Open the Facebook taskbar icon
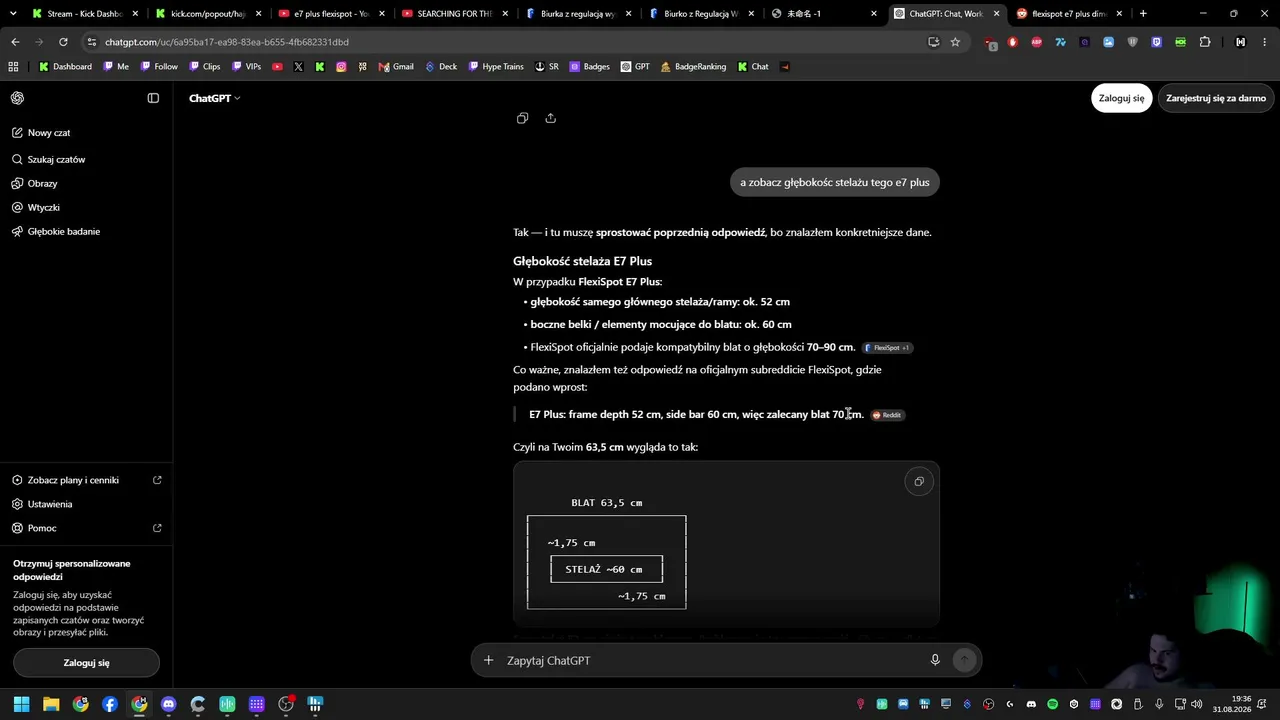The width and height of the screenshot is (1280, 720). (110, 704)
